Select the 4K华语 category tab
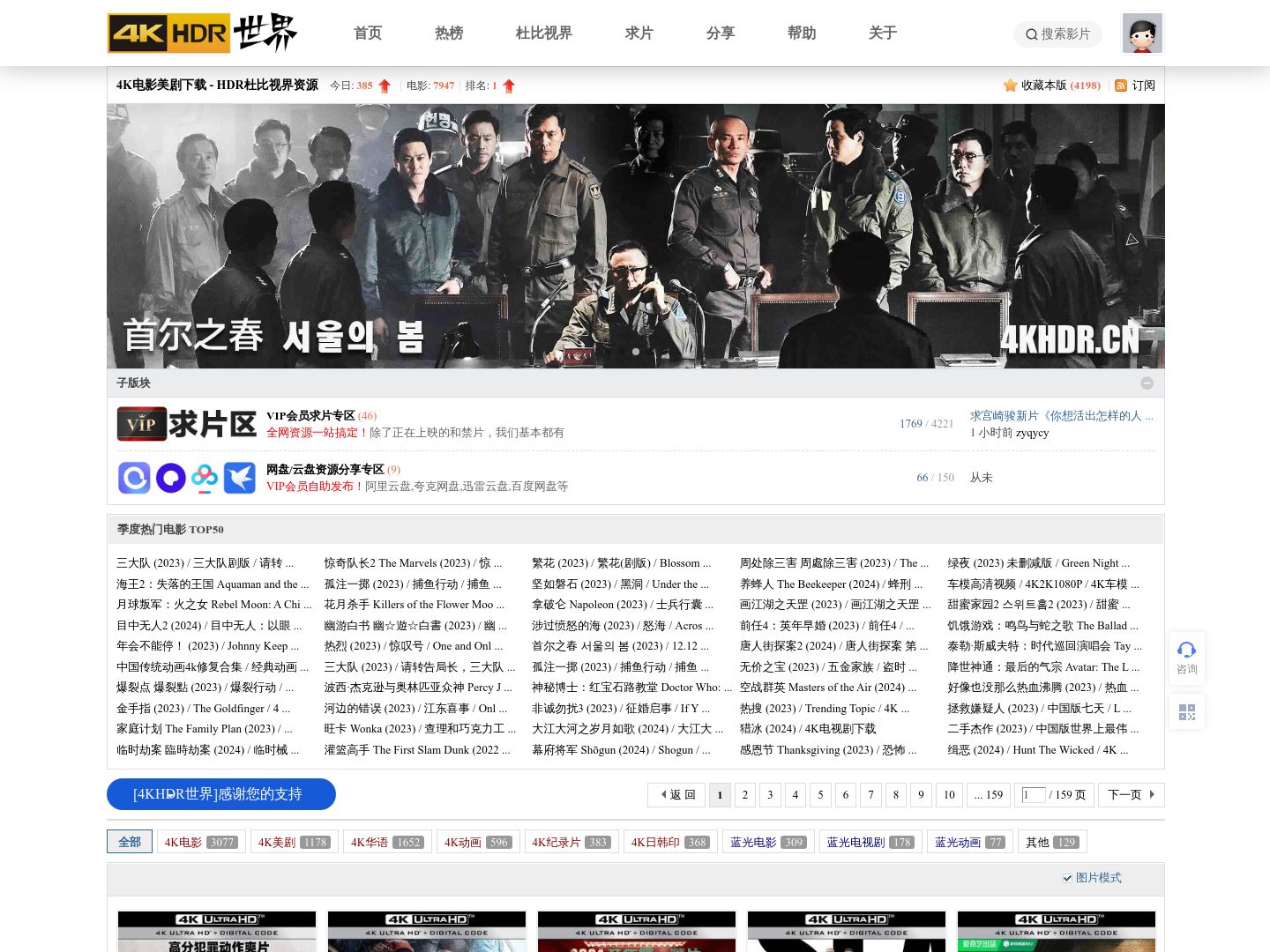This screenshot has height=952, width=1270. point(387,842)
